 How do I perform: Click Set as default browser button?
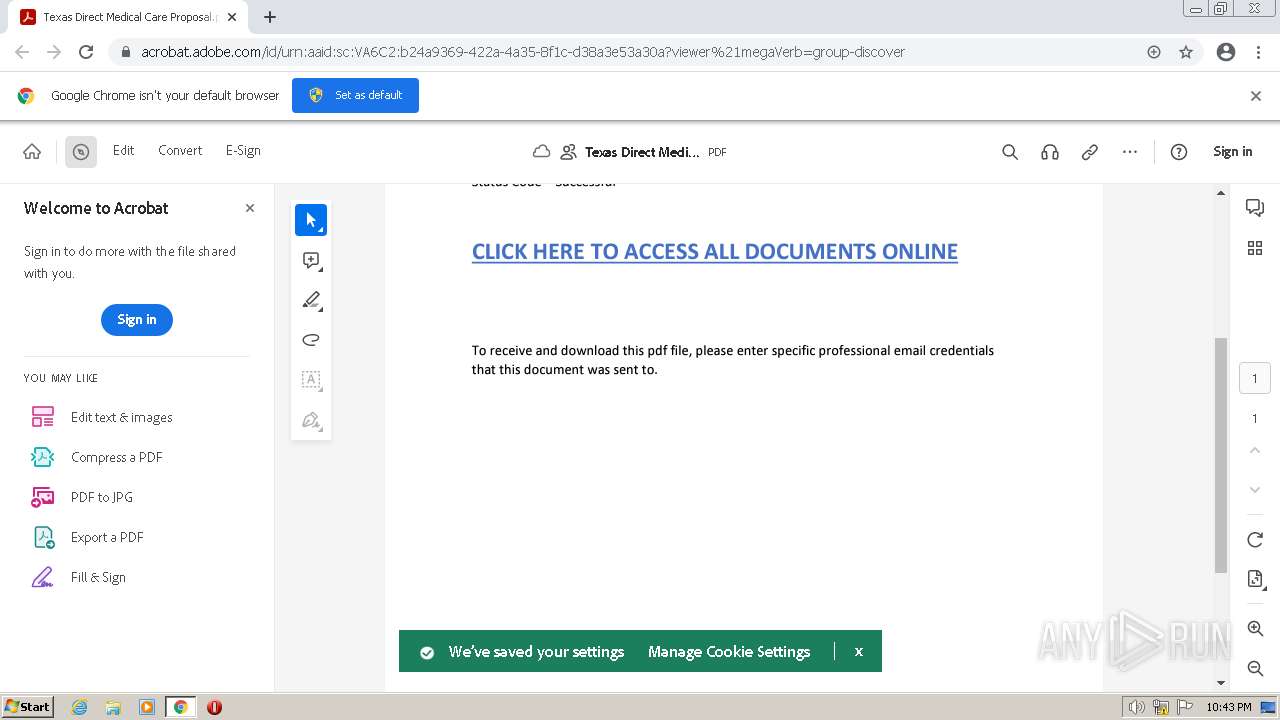(x=355, y=95)
